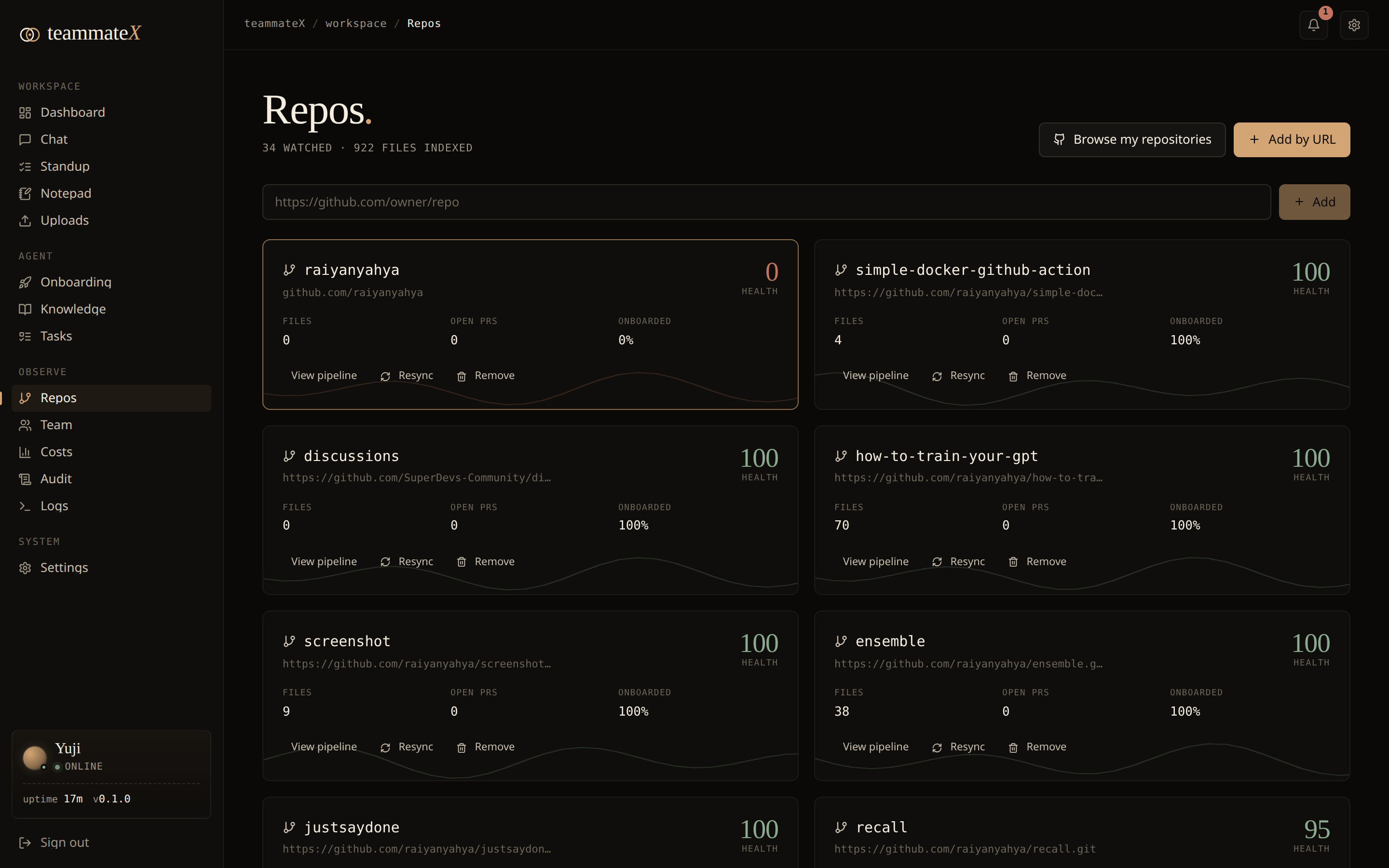Click the GitHub repo URL input field

coord(766,202)
